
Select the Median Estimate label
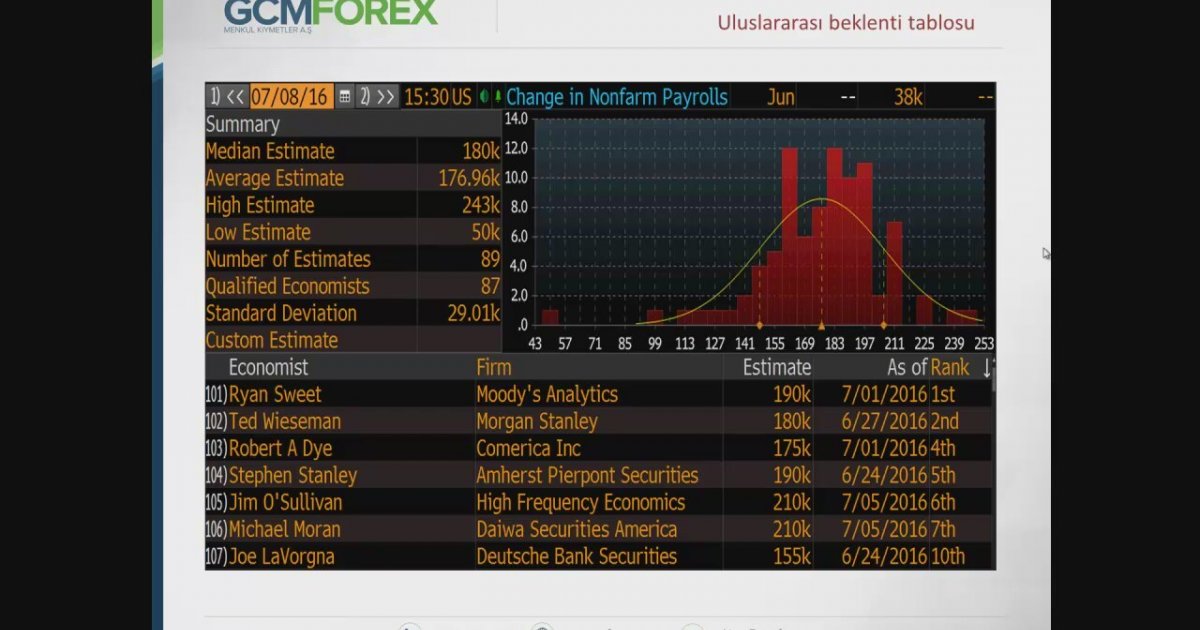point(270,151)
